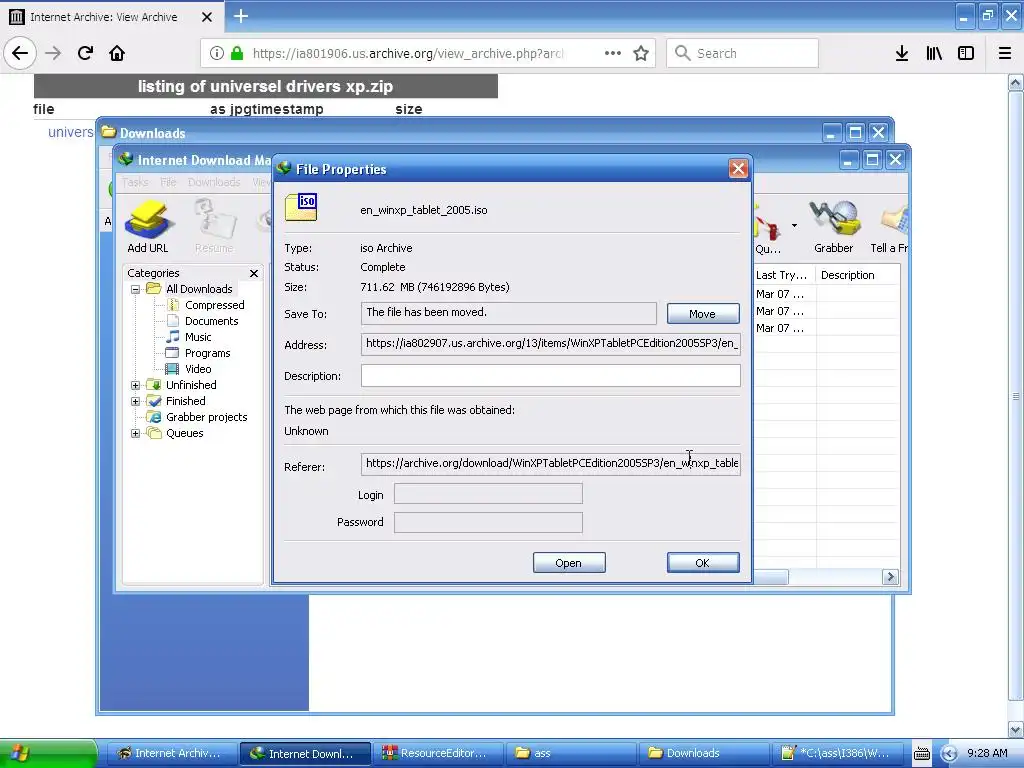Click the Description text field

pos(551,376)
